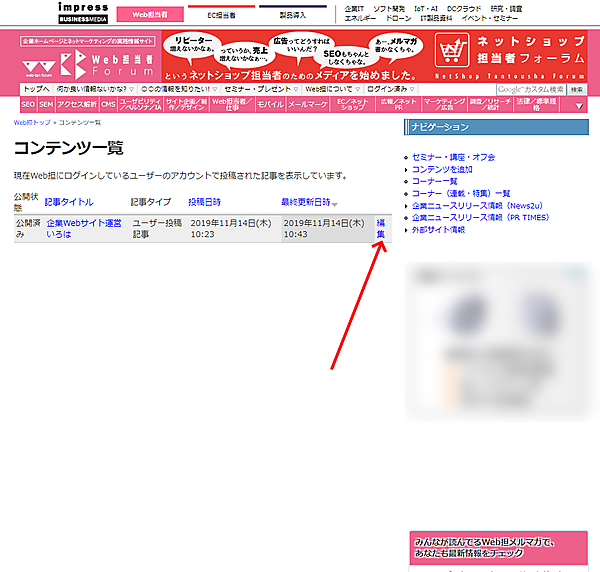The width and height of the screenshot is (600, 572).
Task: Select the EC/ネットショップ category
Action: coord(352,104)
